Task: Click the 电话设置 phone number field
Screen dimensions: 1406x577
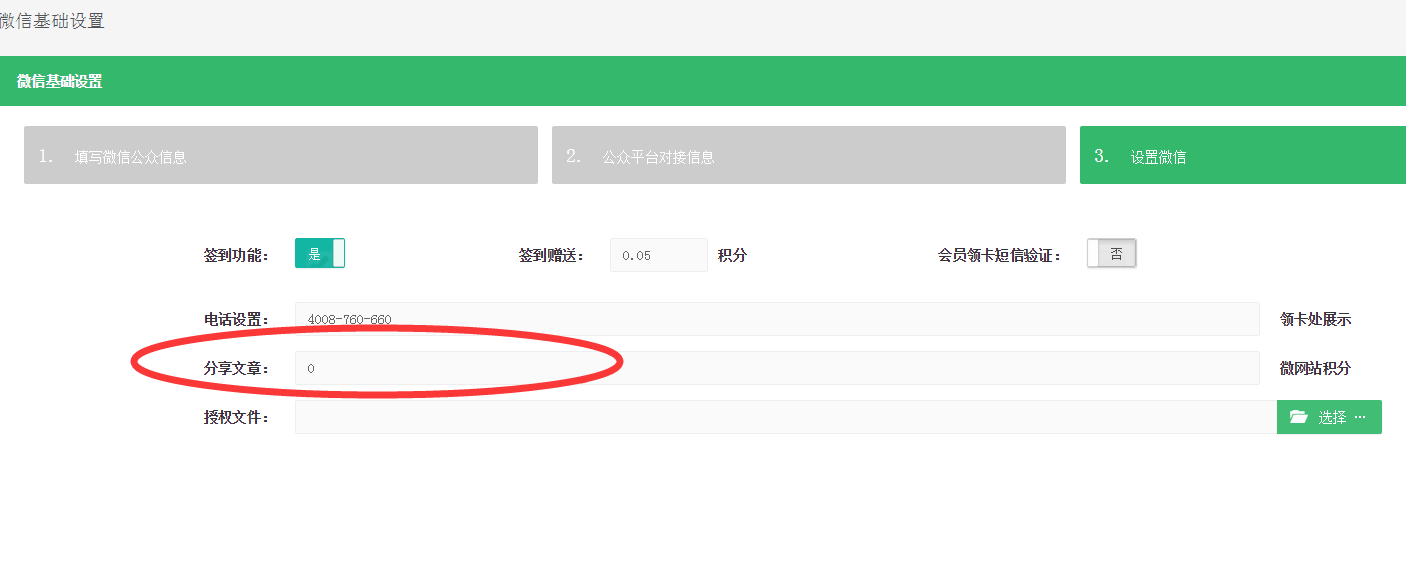Action: click(777, 319)
